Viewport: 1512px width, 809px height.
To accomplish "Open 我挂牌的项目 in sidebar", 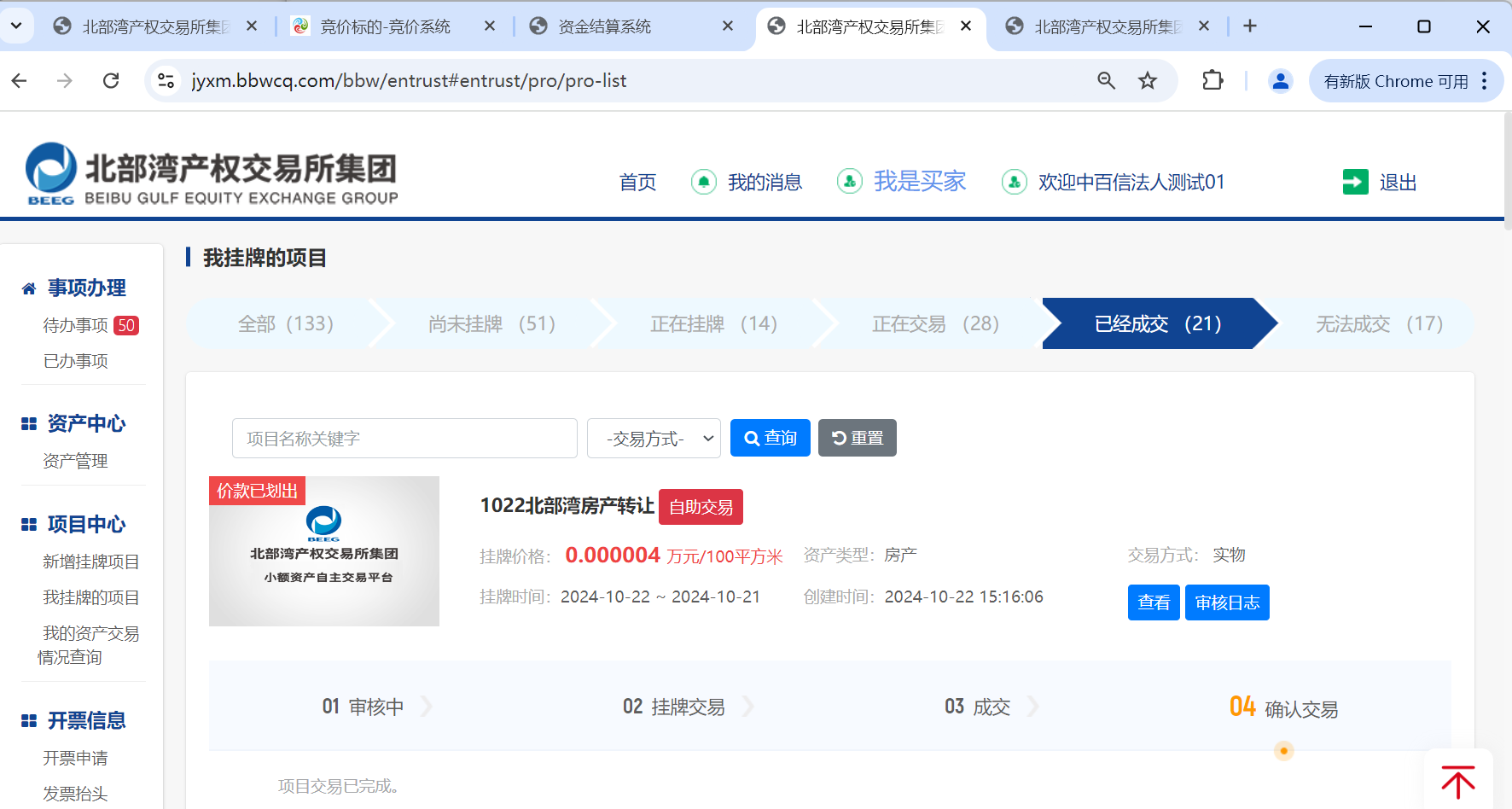I will (90, 597).
